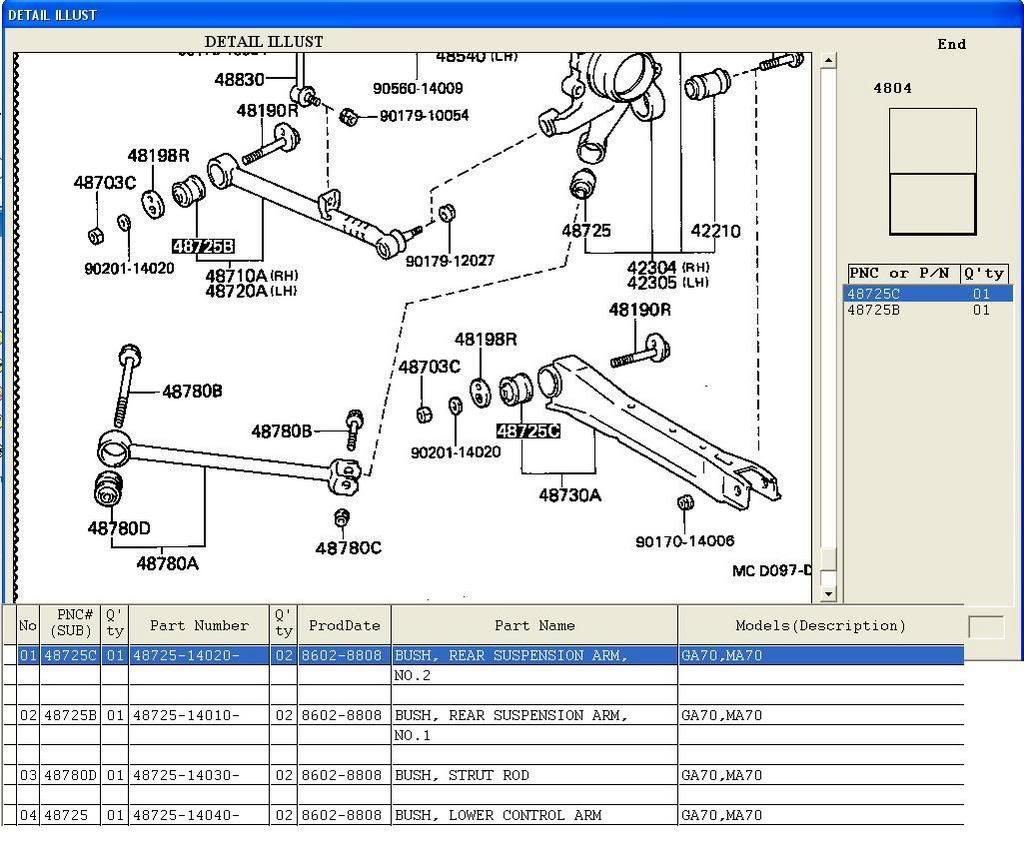Select the 48830 part label in the illustration

point(239,79)
